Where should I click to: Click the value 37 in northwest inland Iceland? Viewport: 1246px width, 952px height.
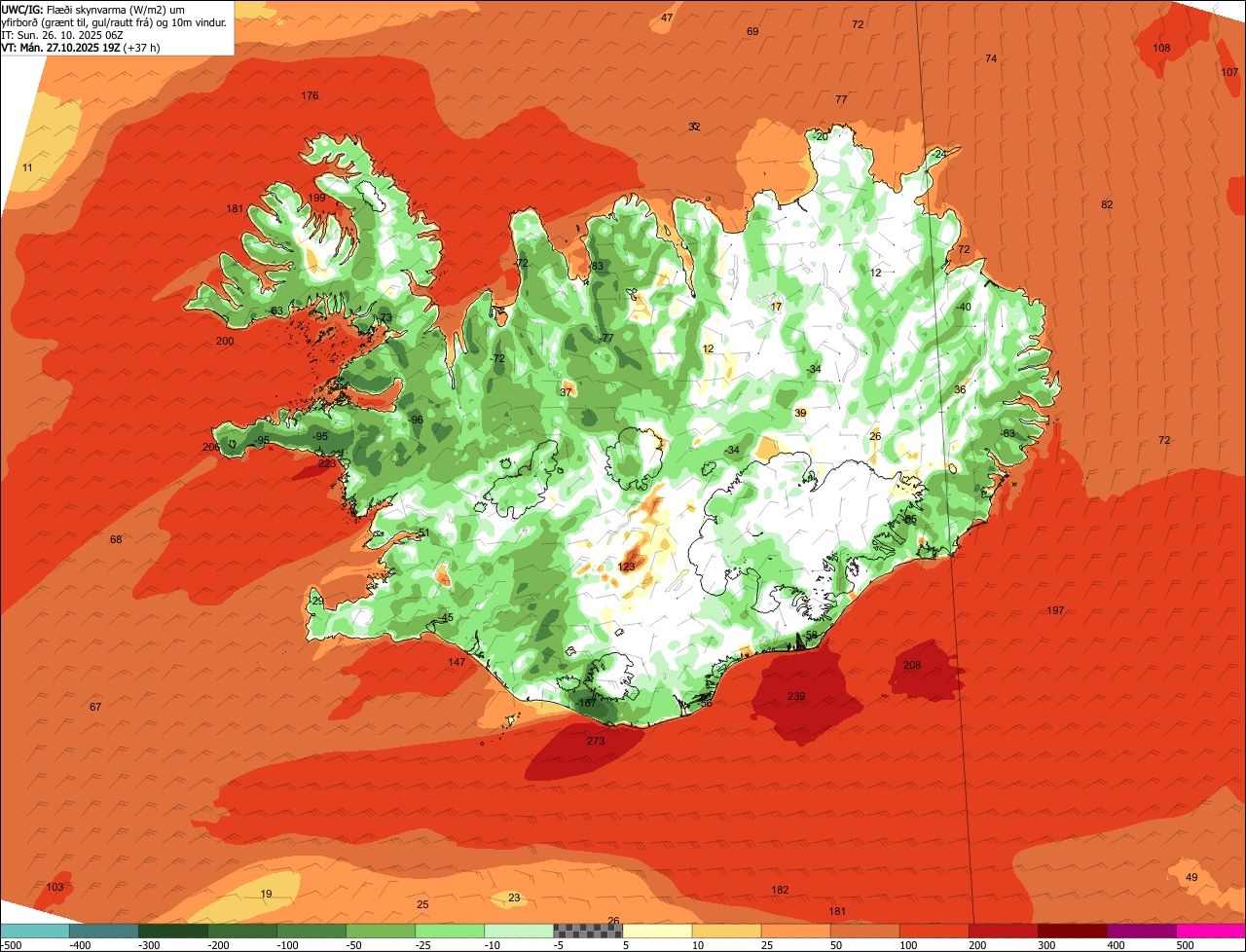(566, 392)
